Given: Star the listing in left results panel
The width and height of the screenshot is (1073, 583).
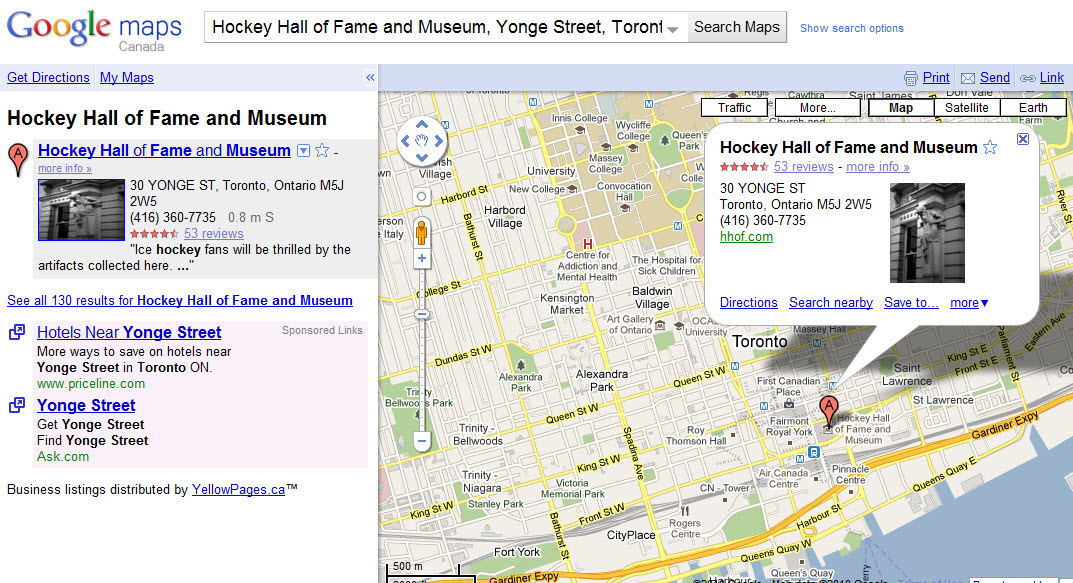Looking at the screenshot, I should pyautogui.click(x=322, y=151).
